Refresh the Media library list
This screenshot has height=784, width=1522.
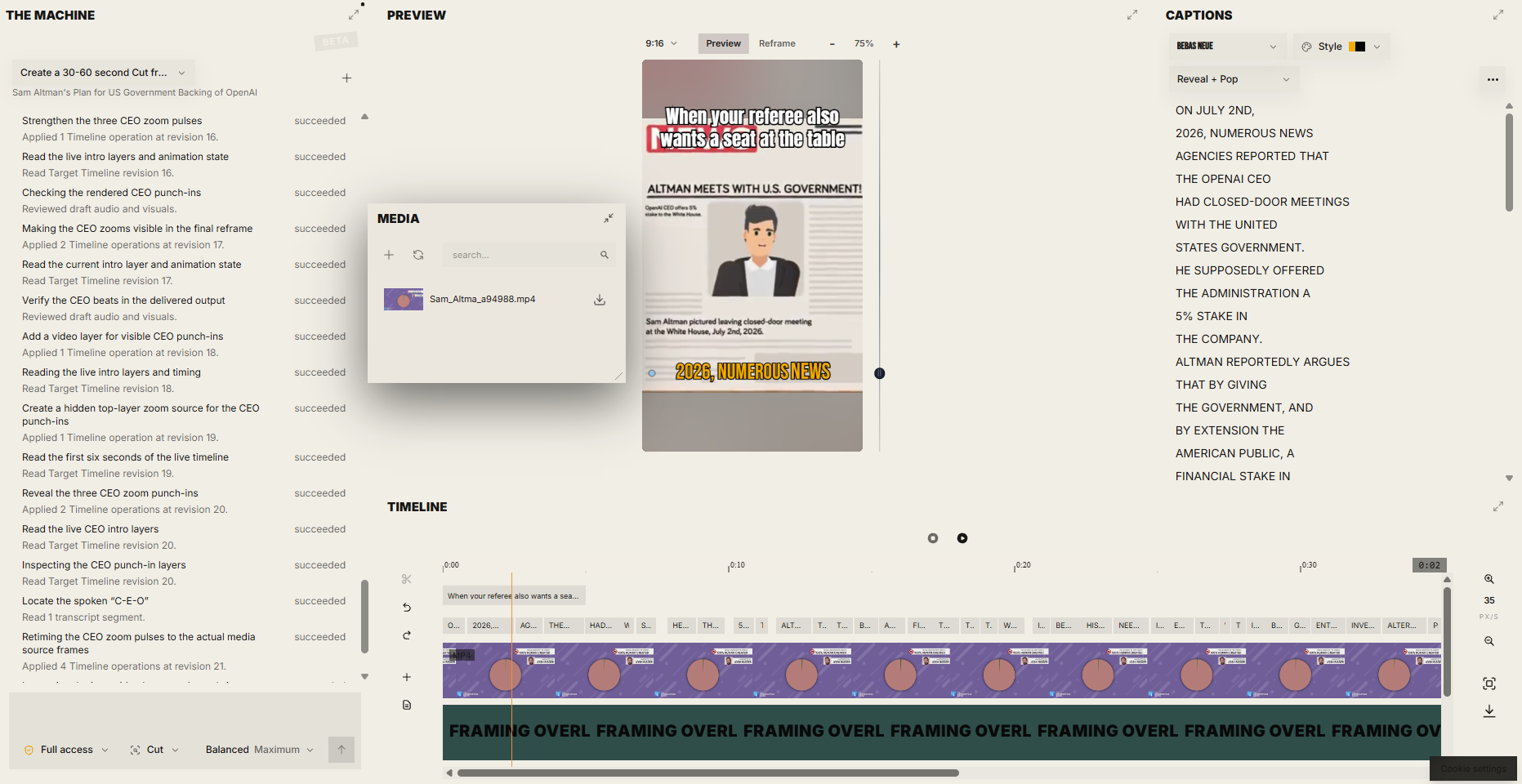418,255
